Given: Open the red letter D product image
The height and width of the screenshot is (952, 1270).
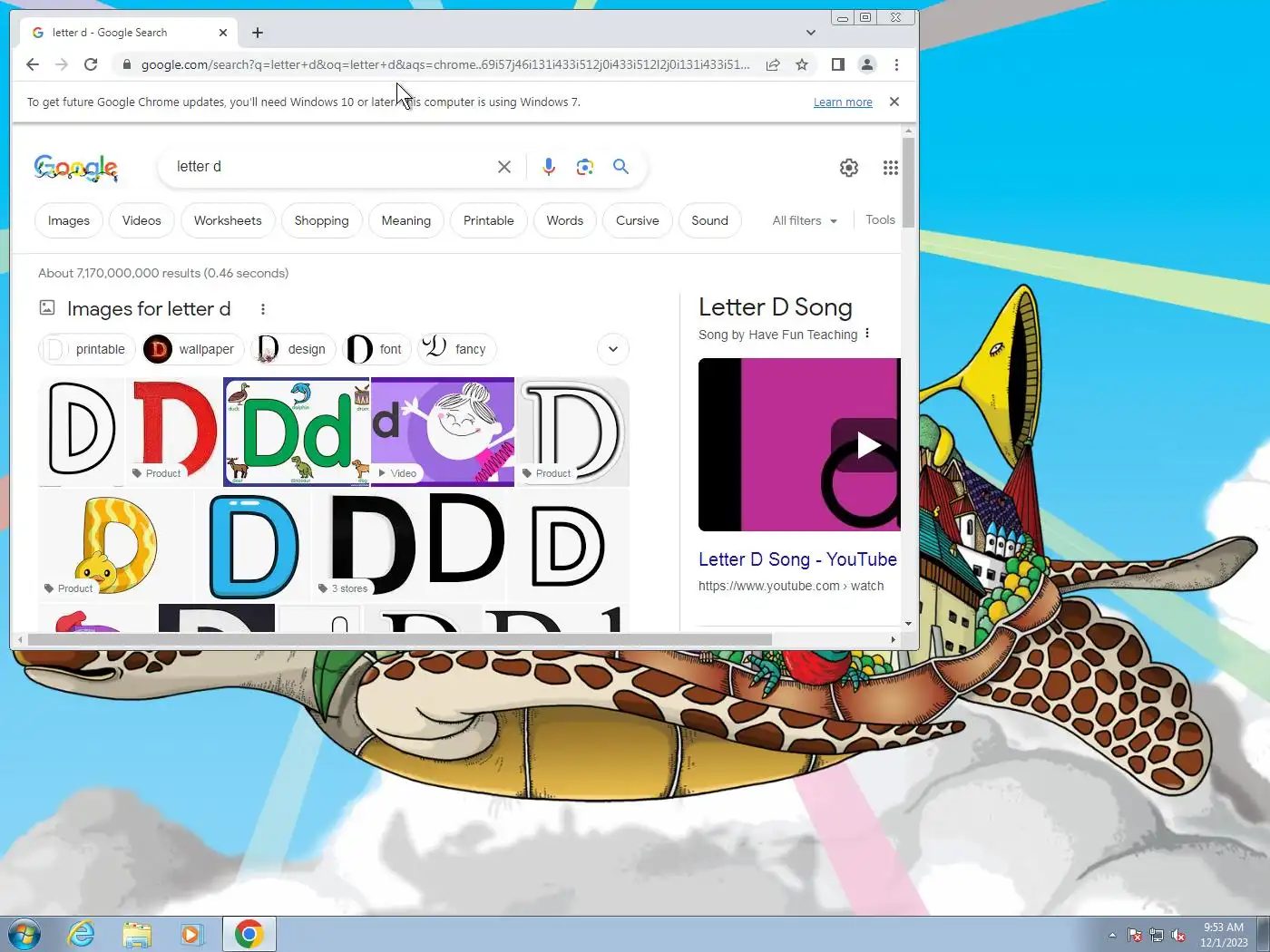Looking at the screenshot, I should (174, 432).
